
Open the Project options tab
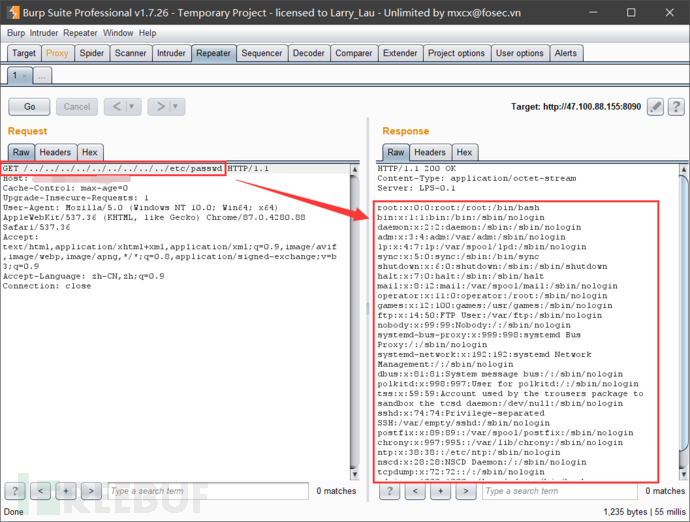coord(456,53)
